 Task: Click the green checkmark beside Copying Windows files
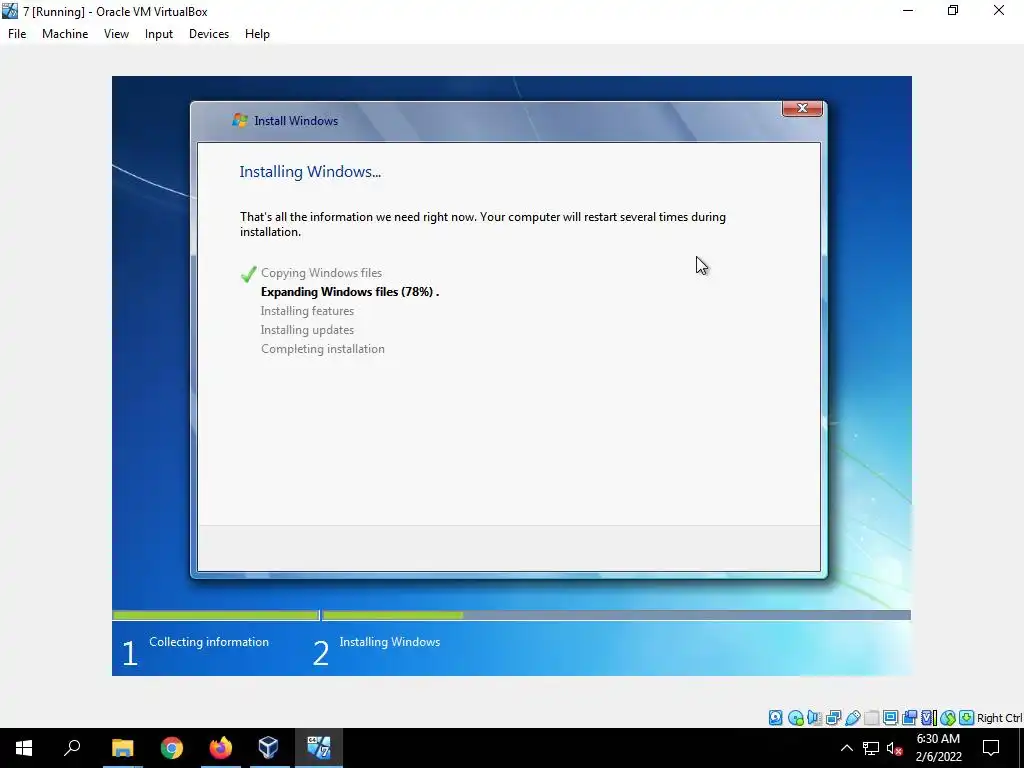point(248,274)
